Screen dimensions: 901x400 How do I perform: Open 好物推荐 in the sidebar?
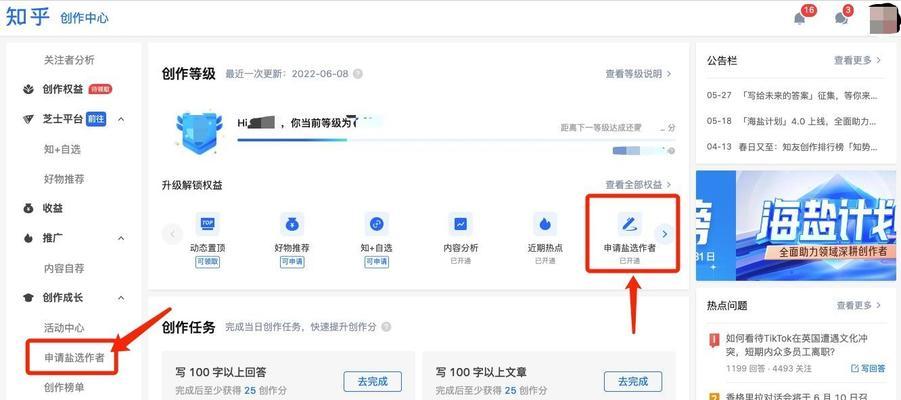pos(64,179)
